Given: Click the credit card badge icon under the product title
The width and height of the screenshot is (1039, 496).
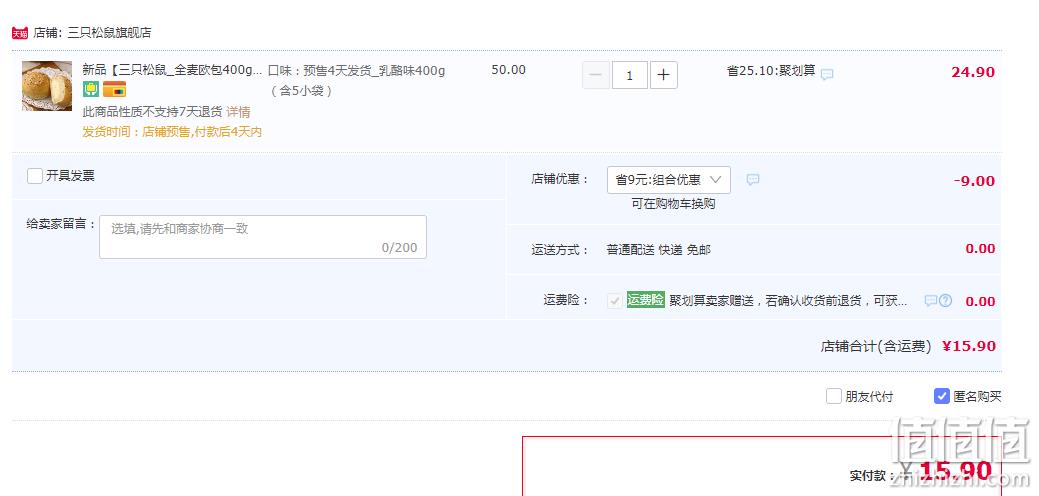Looking at the screenshot, I should point(114,89).
